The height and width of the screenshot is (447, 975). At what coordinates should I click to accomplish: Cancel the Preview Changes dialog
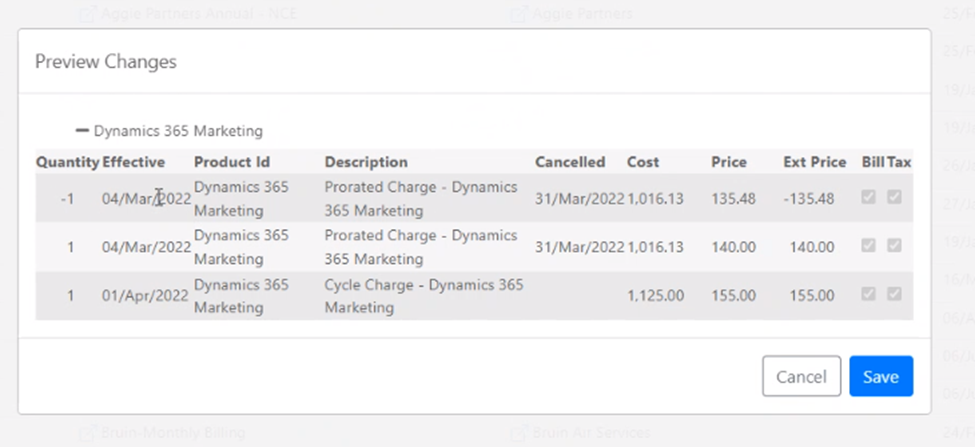(801, 376)
